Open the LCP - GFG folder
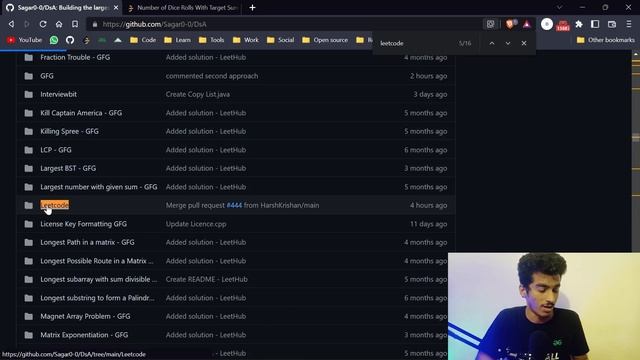 click(x=56, y=150)
